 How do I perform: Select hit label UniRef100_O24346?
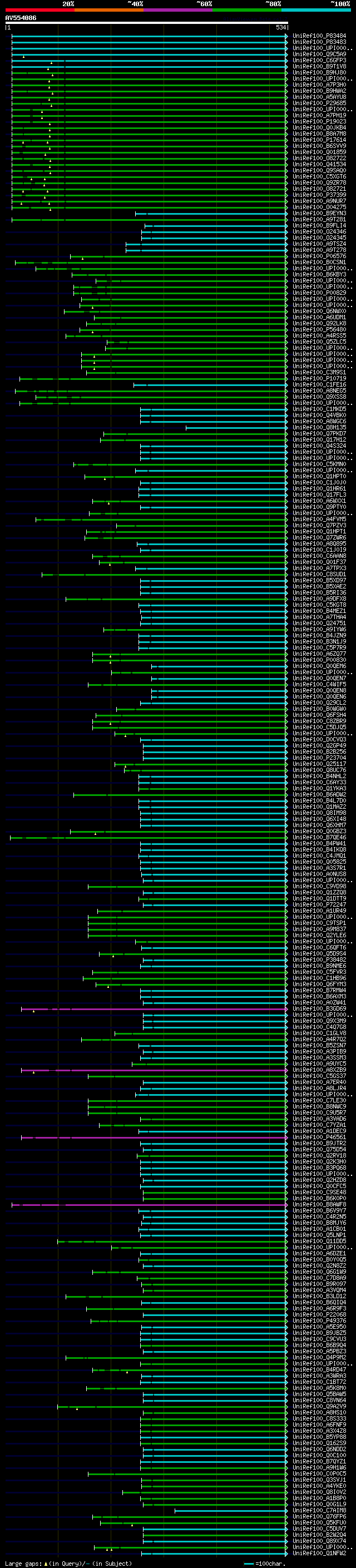319,231
